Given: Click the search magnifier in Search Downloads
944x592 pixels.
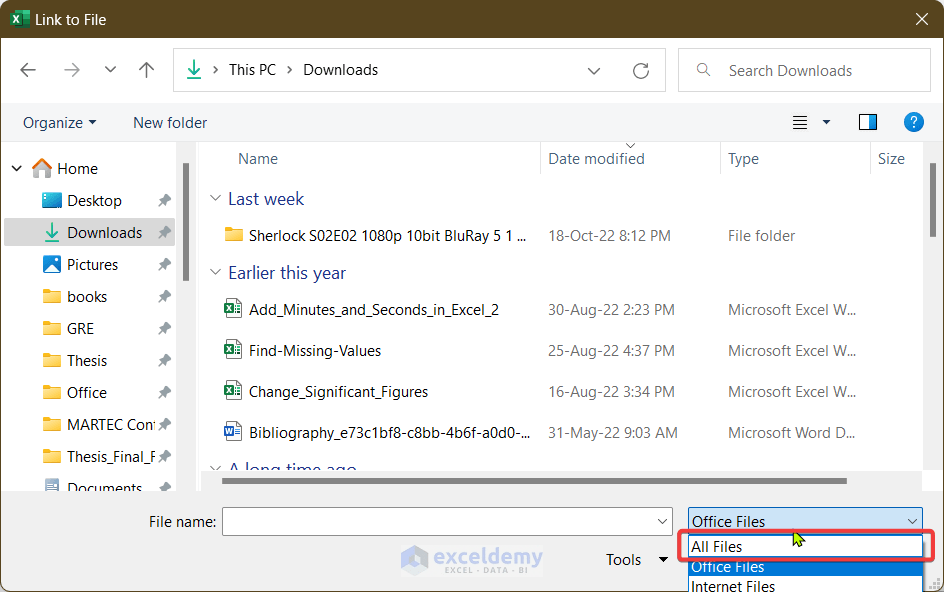Looking at the screenshot, I should pyautogui.click(x=703, y=70).
